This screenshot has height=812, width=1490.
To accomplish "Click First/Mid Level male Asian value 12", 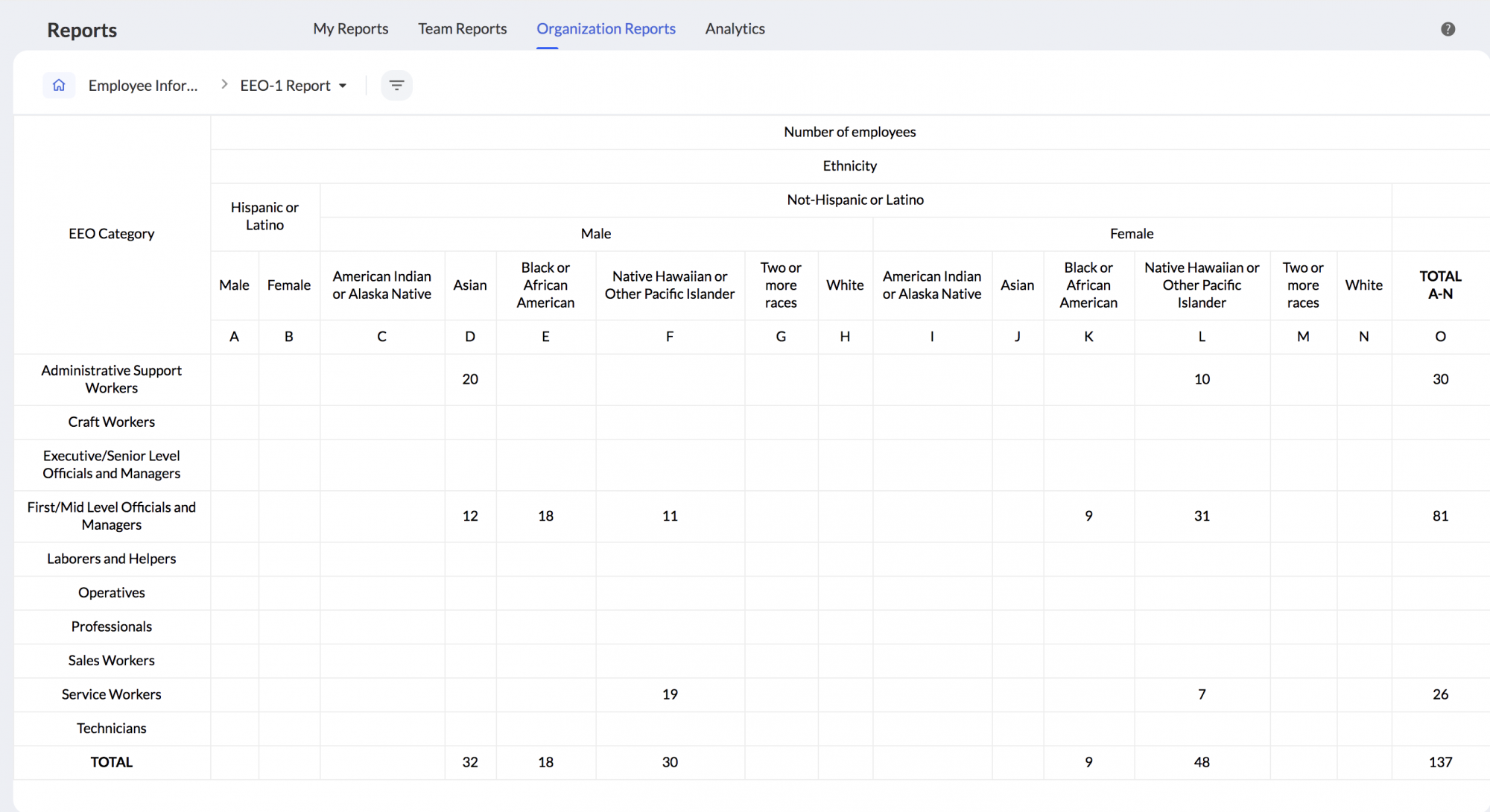I will (470, 516).
